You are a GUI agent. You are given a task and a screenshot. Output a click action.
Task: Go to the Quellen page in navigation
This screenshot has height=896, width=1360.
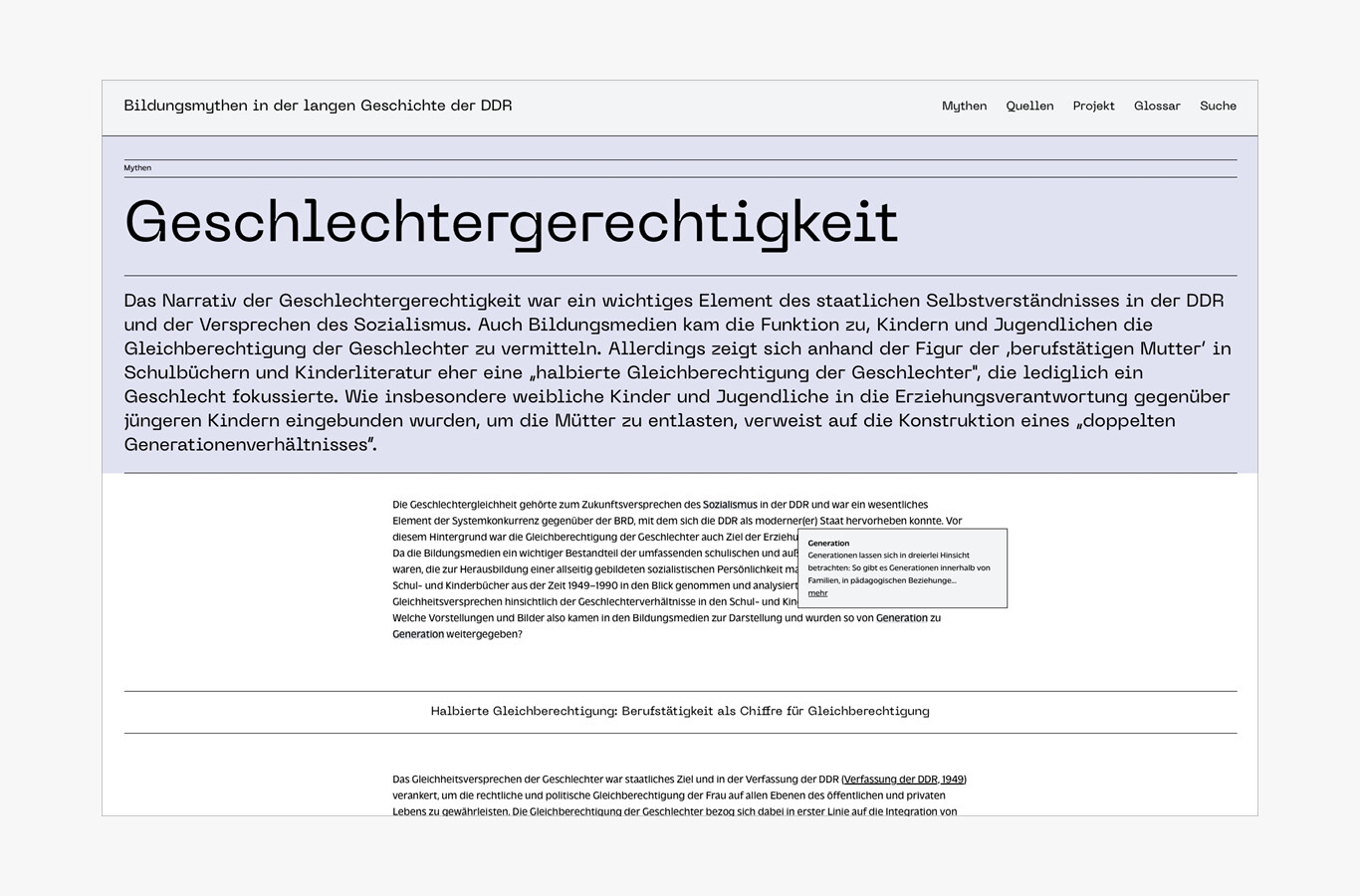pyautogui.click(x=1029, y=106)
